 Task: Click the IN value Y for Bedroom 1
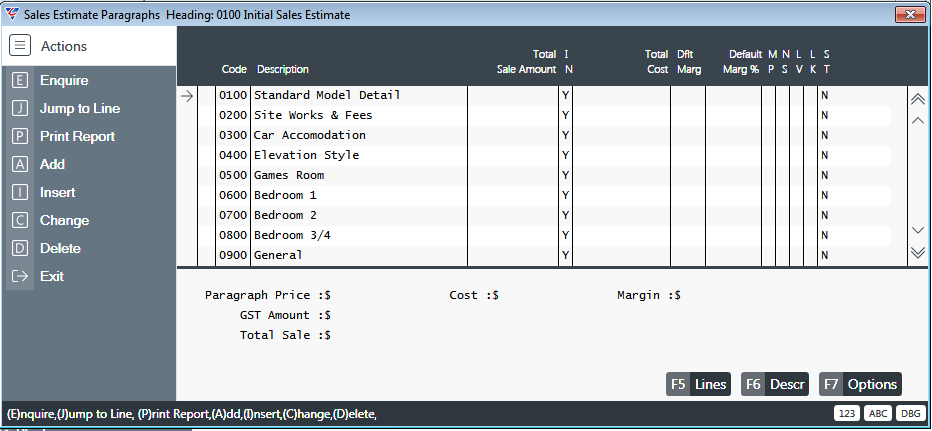[x=565, y=195]
